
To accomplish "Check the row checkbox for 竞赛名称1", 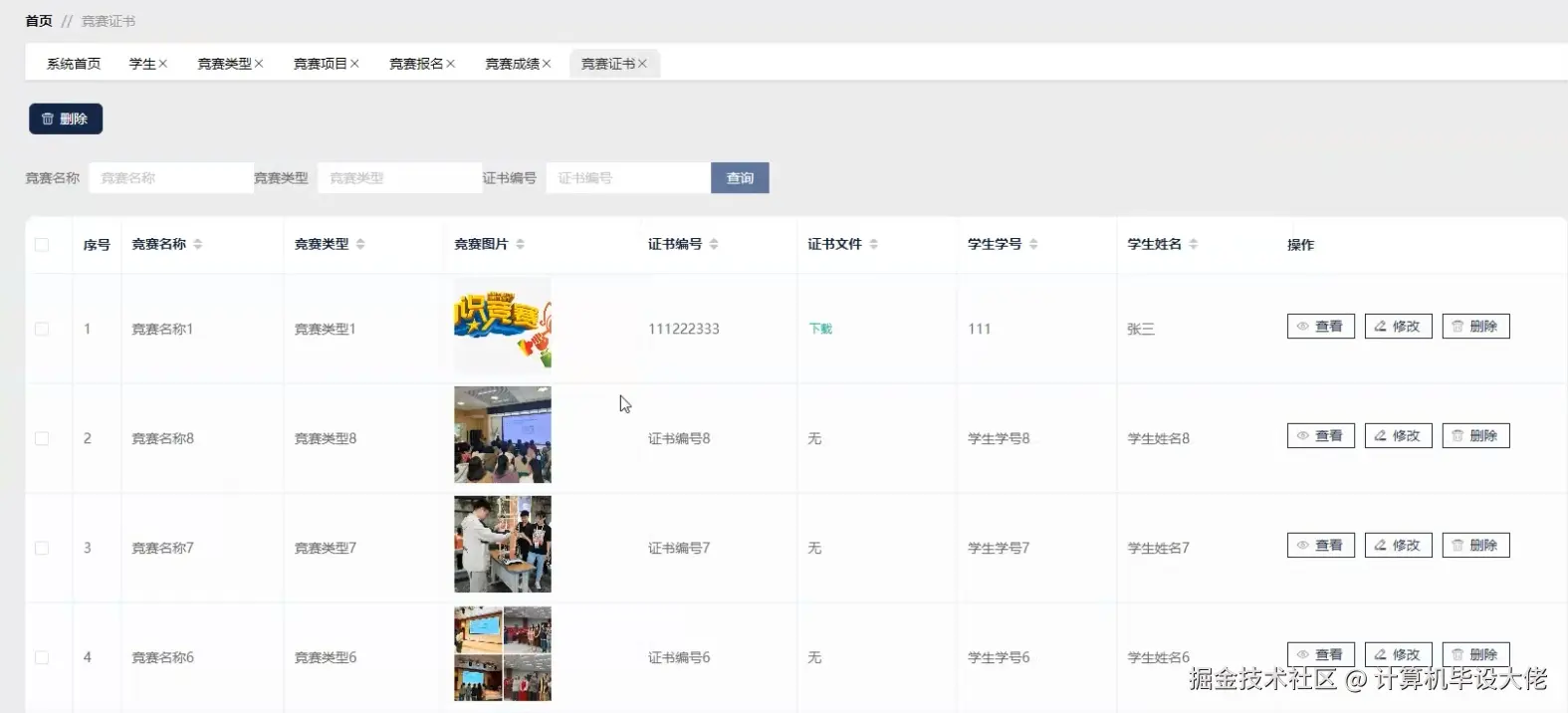I will click(x=42, y=329).
